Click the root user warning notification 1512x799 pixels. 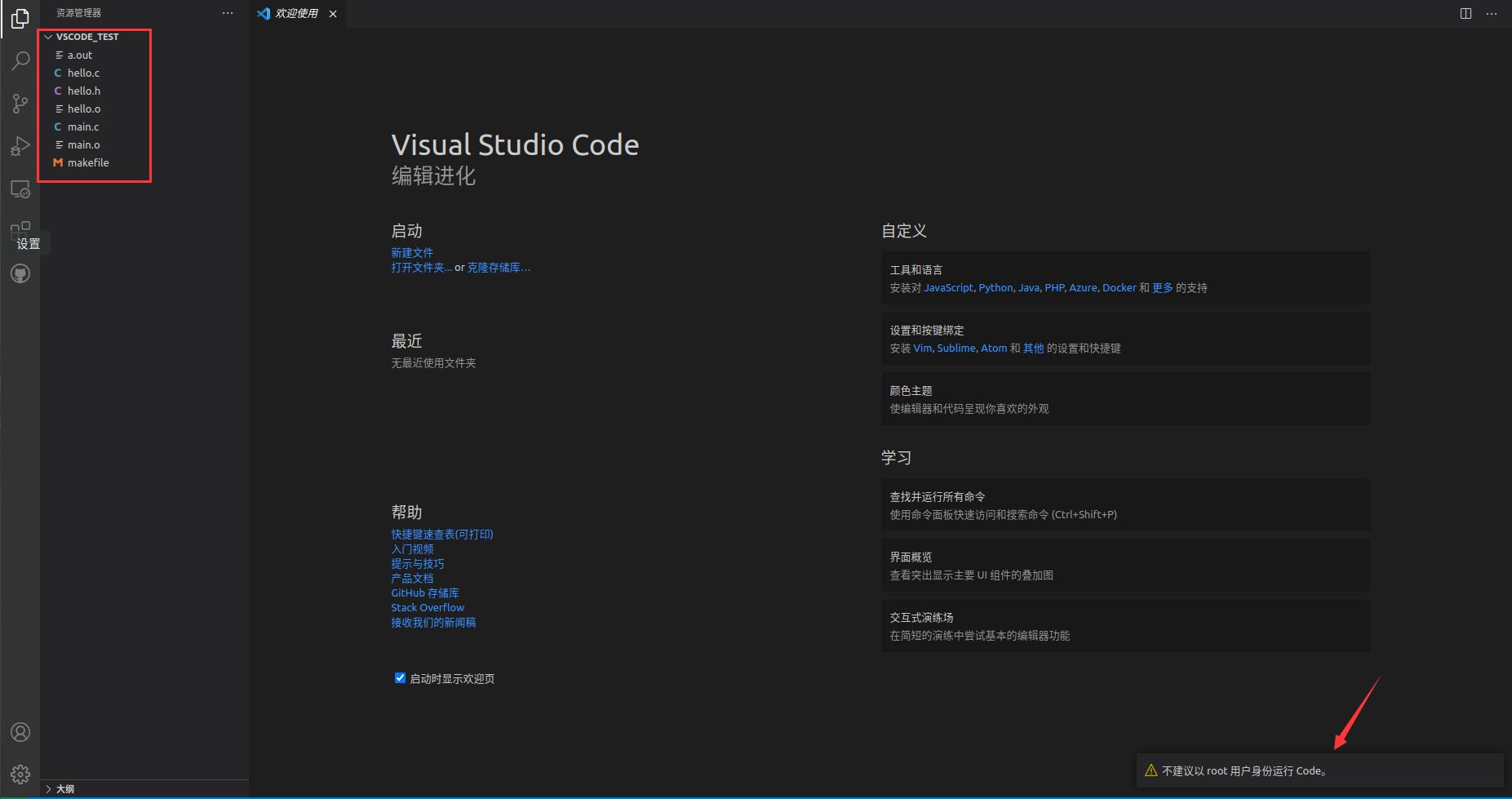pyautogui.click(x=1319, y=770)
